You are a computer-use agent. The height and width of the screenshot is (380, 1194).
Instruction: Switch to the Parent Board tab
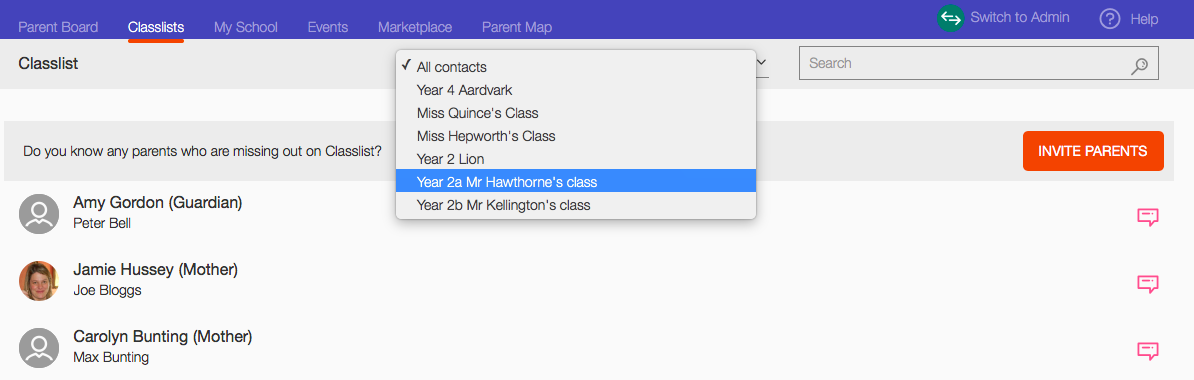click(58, 27)
